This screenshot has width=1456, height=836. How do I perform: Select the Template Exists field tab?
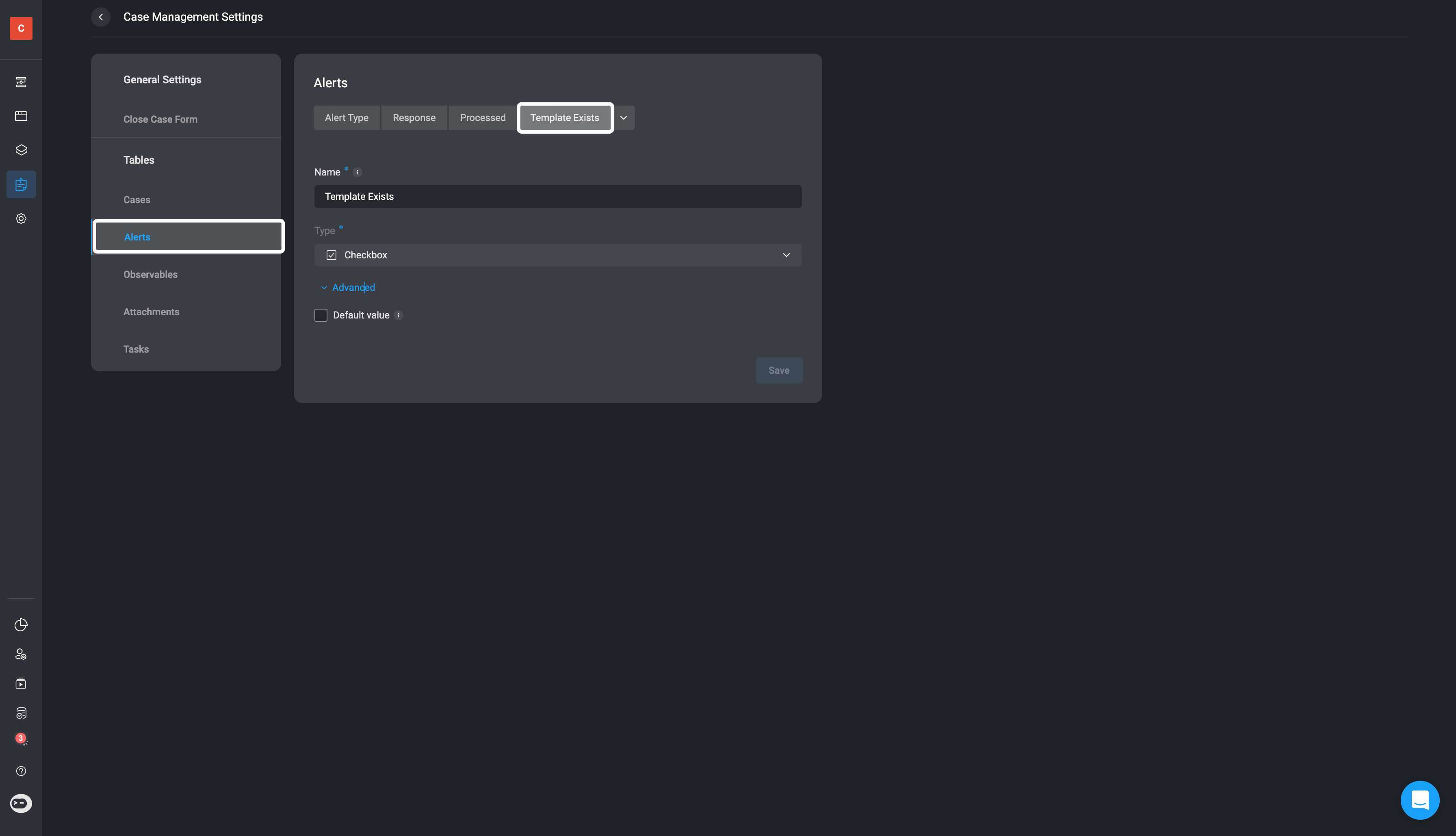[565, 118]
